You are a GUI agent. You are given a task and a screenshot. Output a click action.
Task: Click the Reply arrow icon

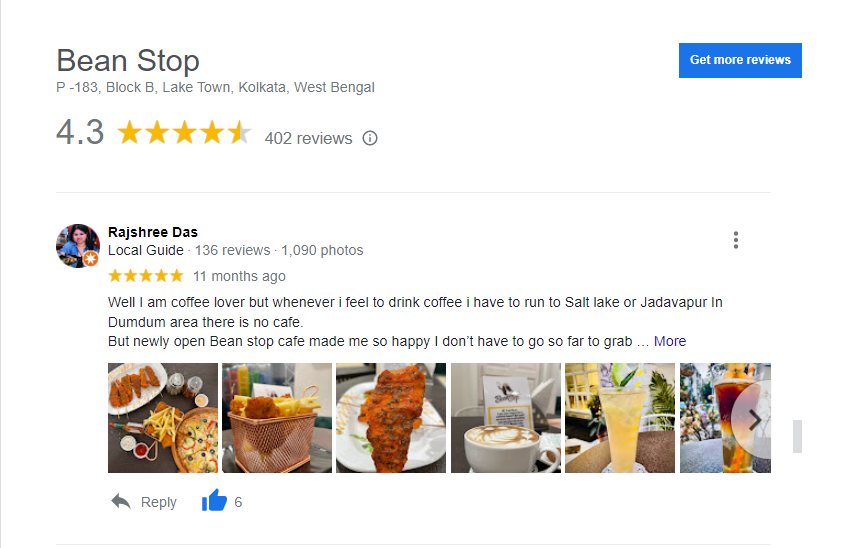tap(121, 501)
